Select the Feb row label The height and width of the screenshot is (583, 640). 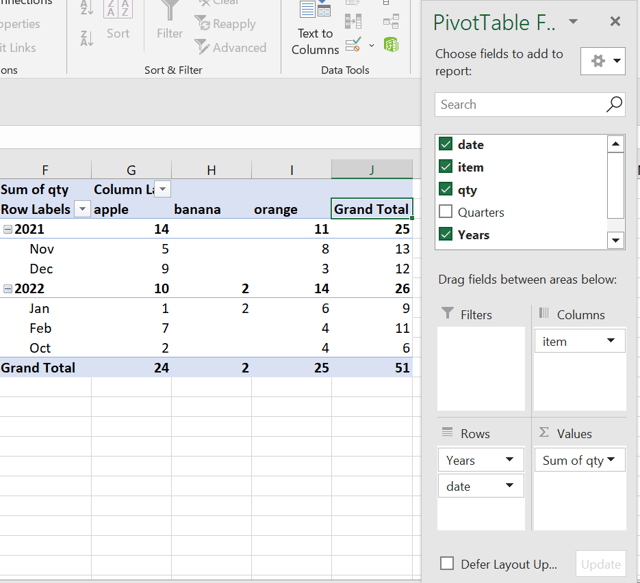coord(40,328)
